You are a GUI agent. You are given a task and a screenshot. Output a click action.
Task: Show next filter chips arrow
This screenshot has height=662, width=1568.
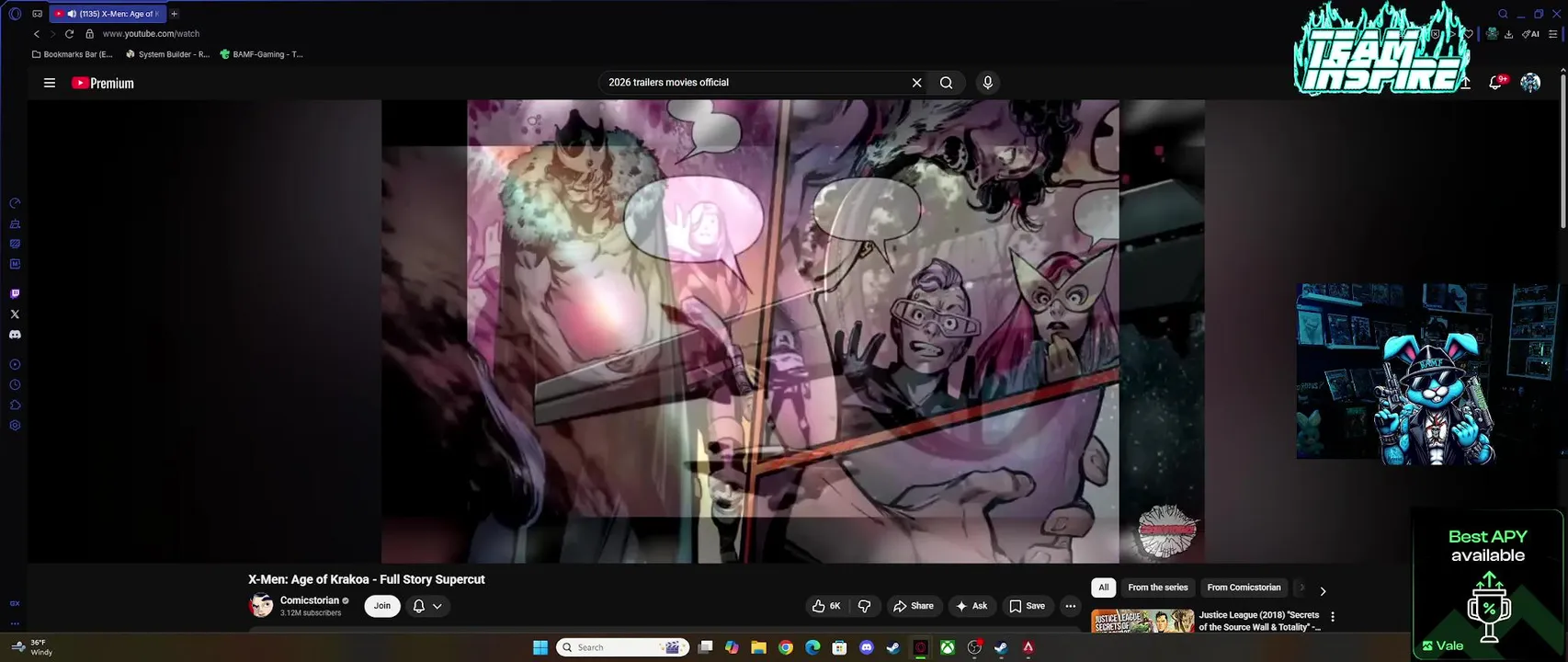pos(1323,591)
